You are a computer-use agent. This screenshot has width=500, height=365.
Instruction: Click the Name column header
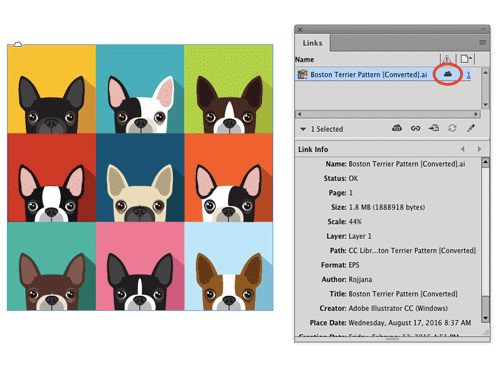(305, 60)
